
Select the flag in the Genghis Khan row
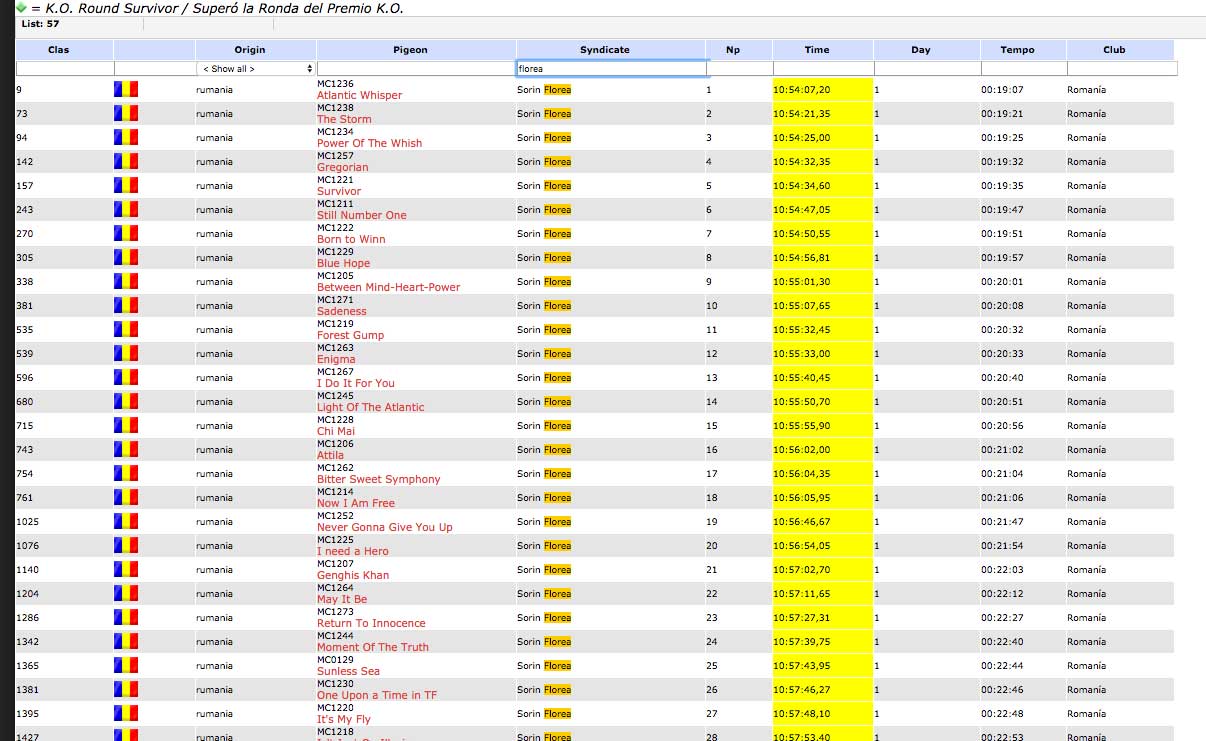[126, 569]
